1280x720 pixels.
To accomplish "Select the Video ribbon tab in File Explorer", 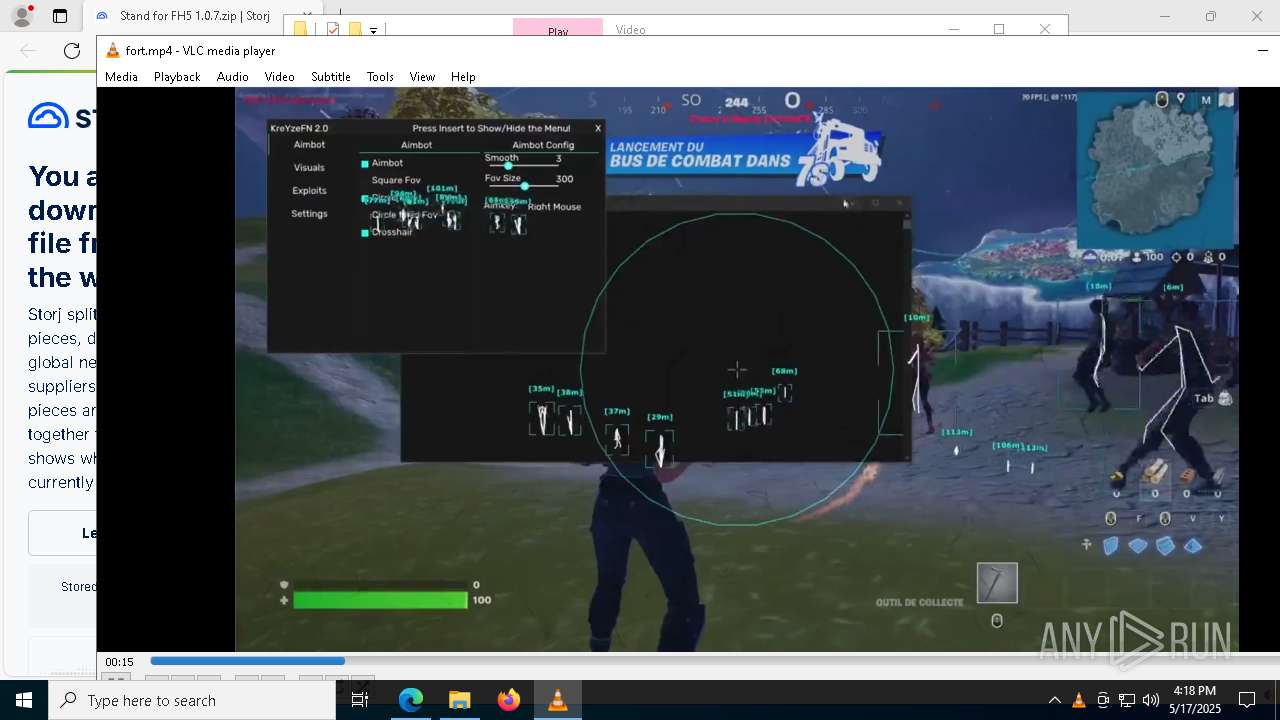I will click(630, 29).
